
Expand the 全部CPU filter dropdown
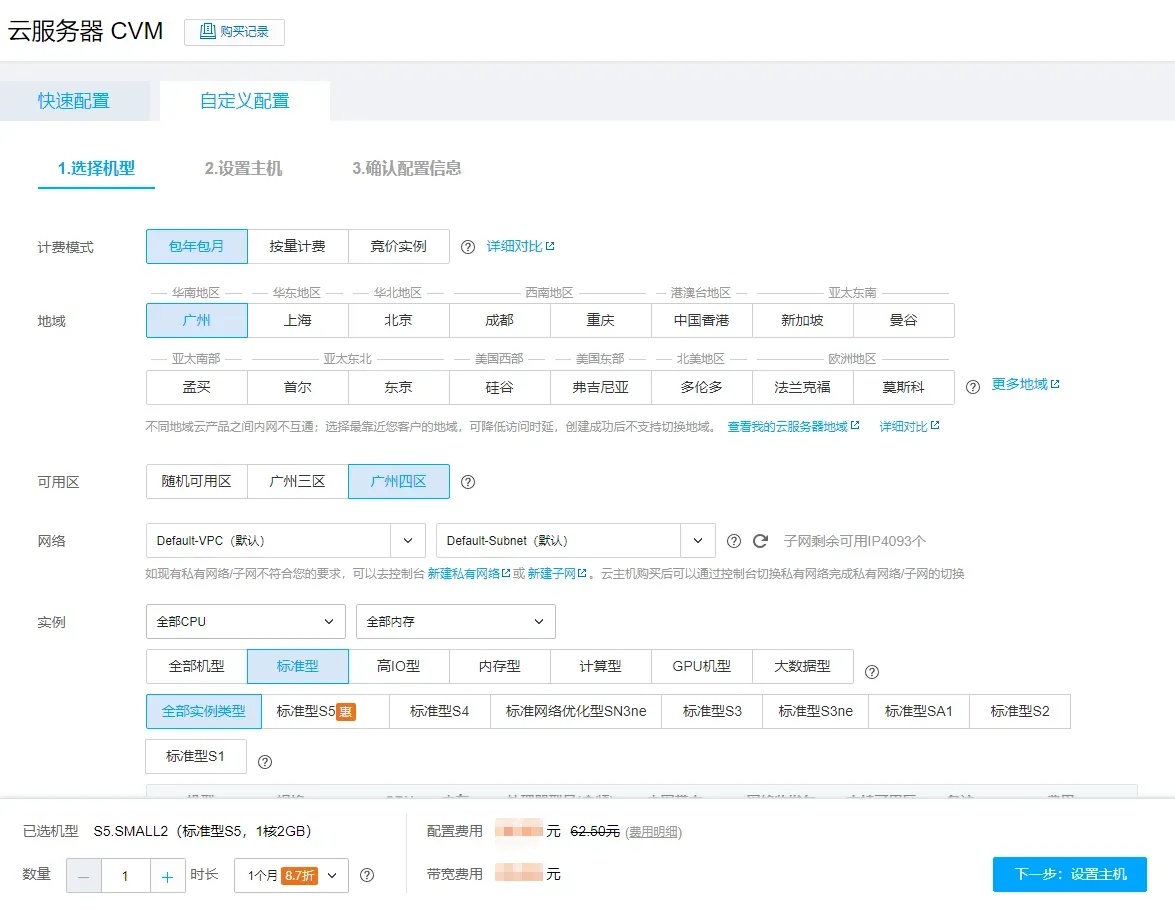pyautogui.click(x=246, y=622)
